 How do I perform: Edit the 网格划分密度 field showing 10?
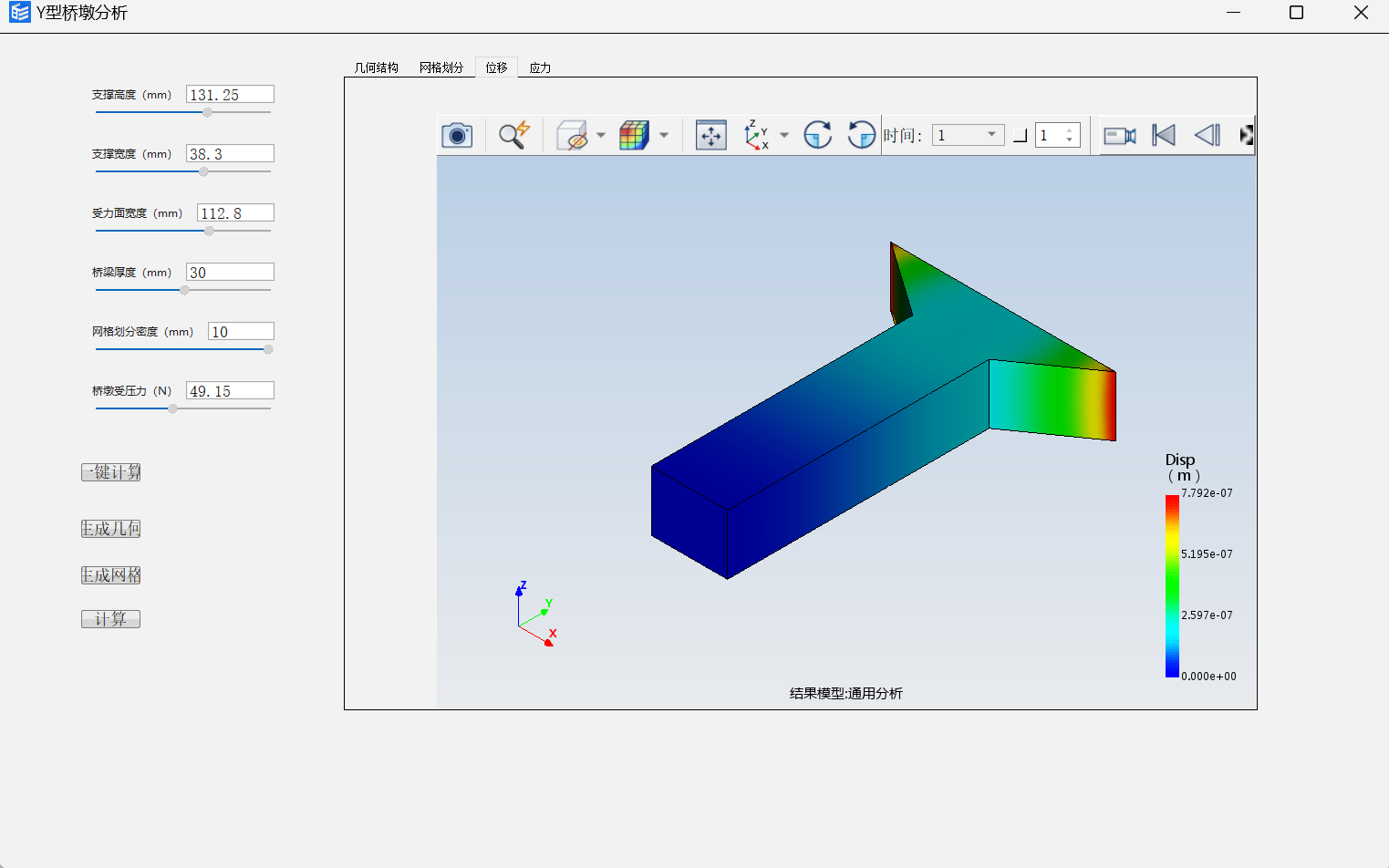click(241, 332)
